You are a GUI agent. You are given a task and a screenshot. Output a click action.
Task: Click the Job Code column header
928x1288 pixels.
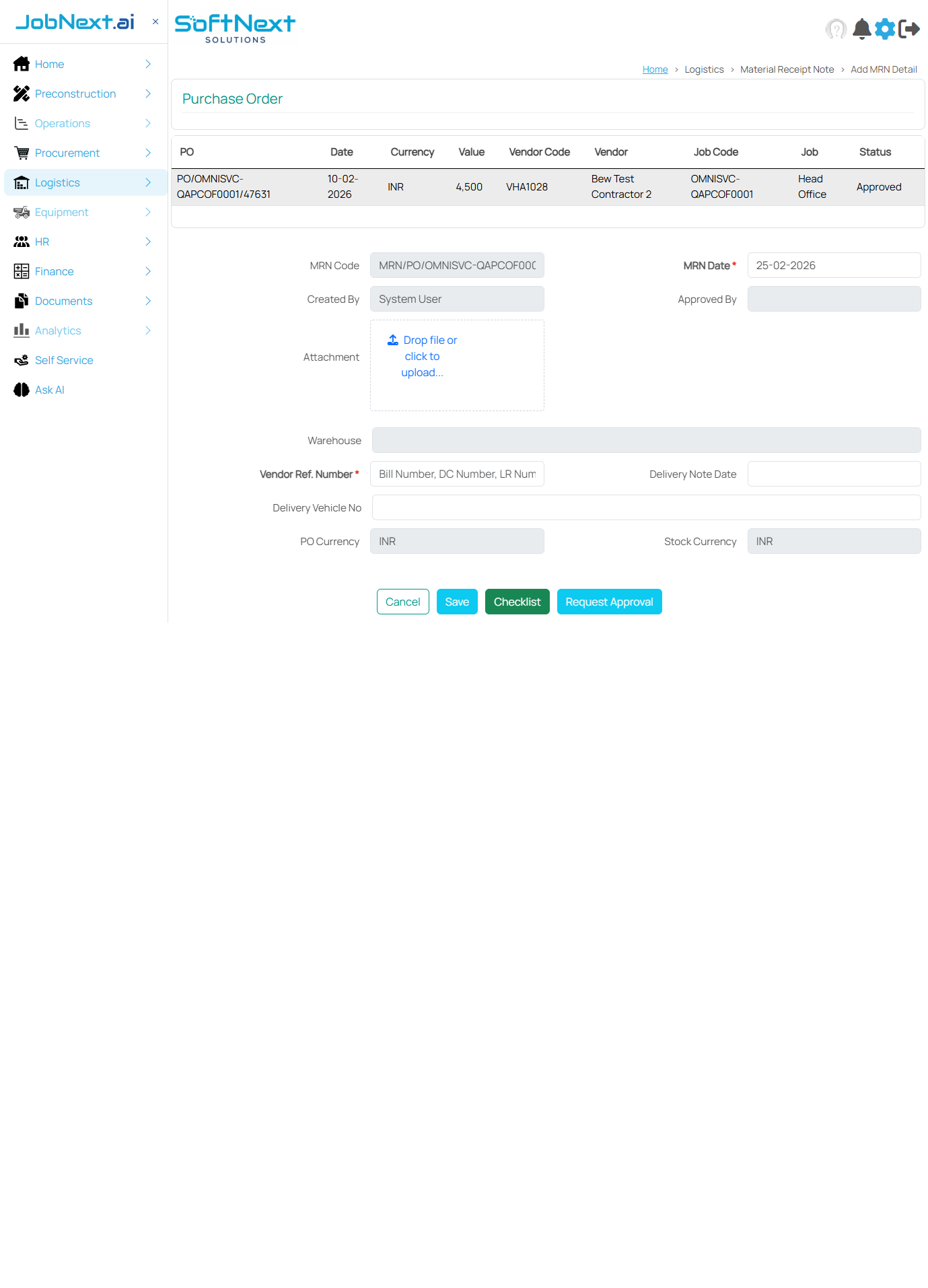tap(716, 152)
